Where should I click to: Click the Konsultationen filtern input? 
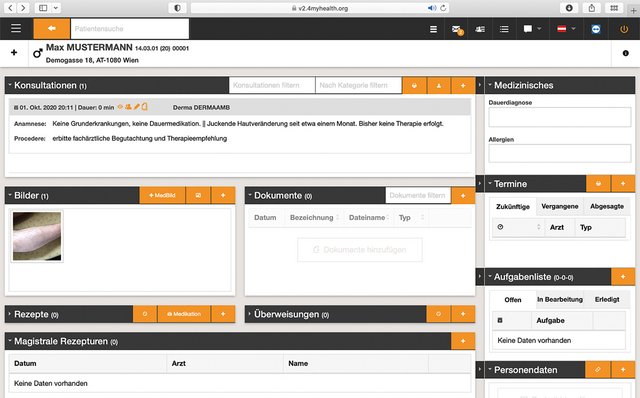point(272,85)
